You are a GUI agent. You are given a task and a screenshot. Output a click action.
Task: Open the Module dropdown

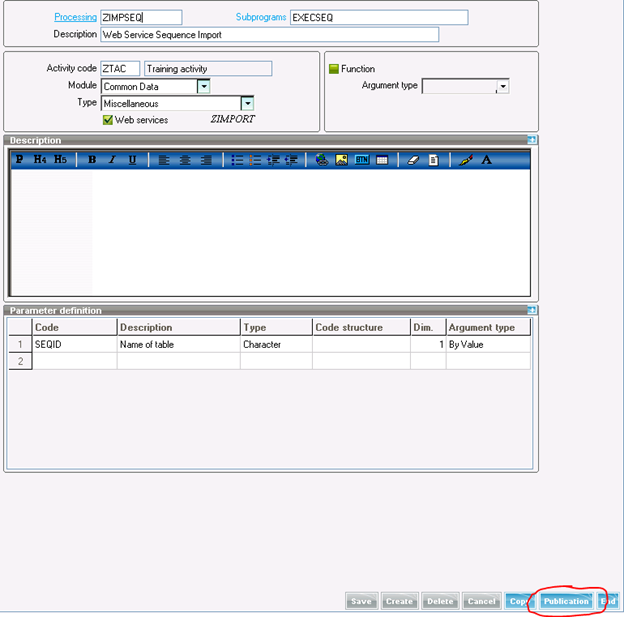click(x=203, y=87)
